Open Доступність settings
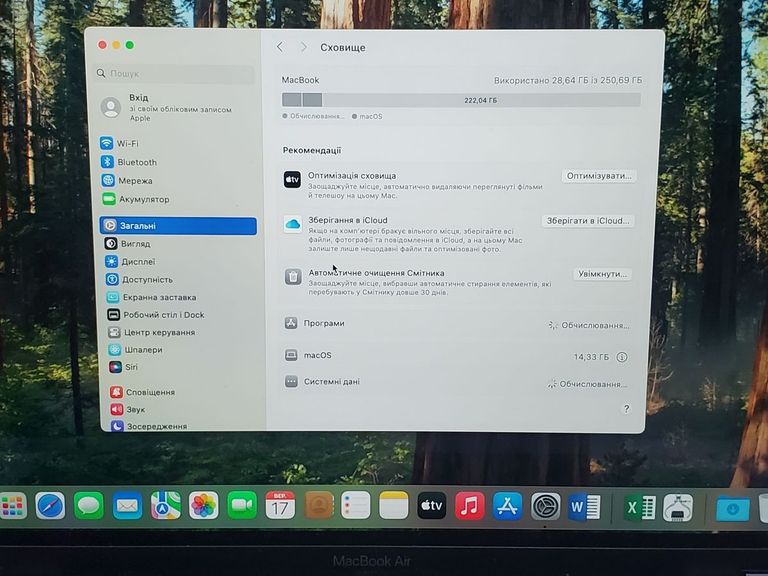768x576 pixels. 140,279
